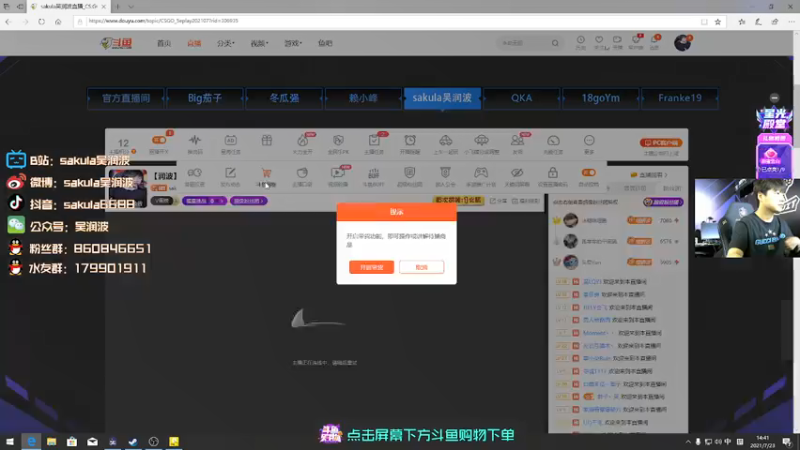This screenshot has width=800, height=450.
Task: Switch to 冬瓜强 stream tab
Action: (x=284, y=98)
